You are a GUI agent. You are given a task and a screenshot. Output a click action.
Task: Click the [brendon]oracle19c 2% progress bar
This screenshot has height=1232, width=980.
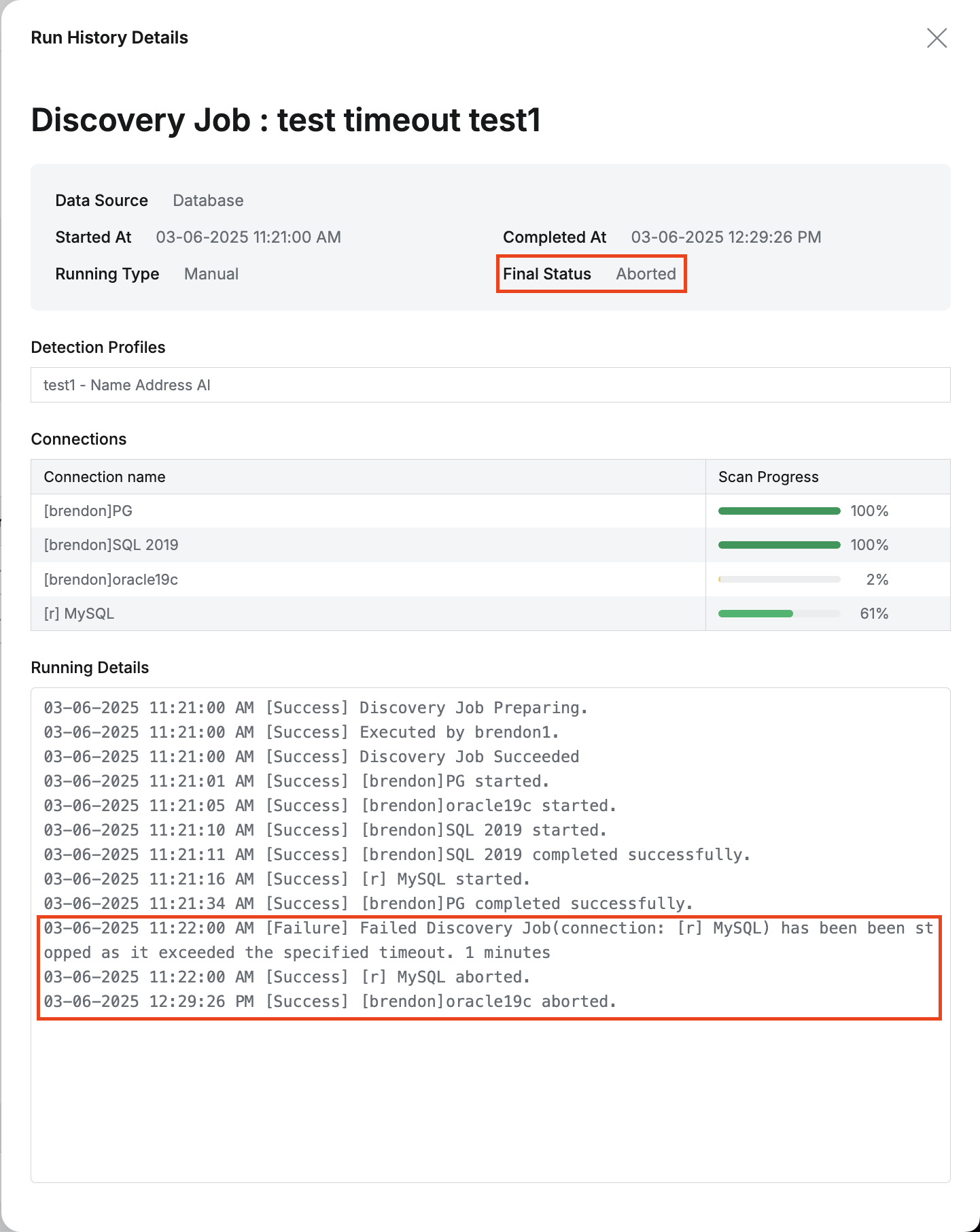pyautogui.click(x=779, y=580)
